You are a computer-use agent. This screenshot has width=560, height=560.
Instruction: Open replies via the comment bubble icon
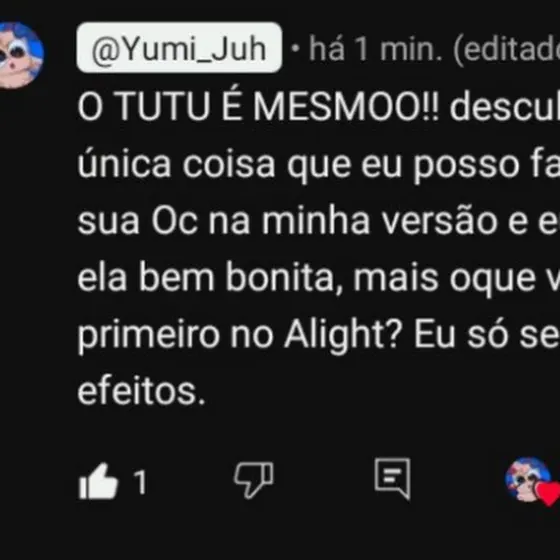[392, 478]
